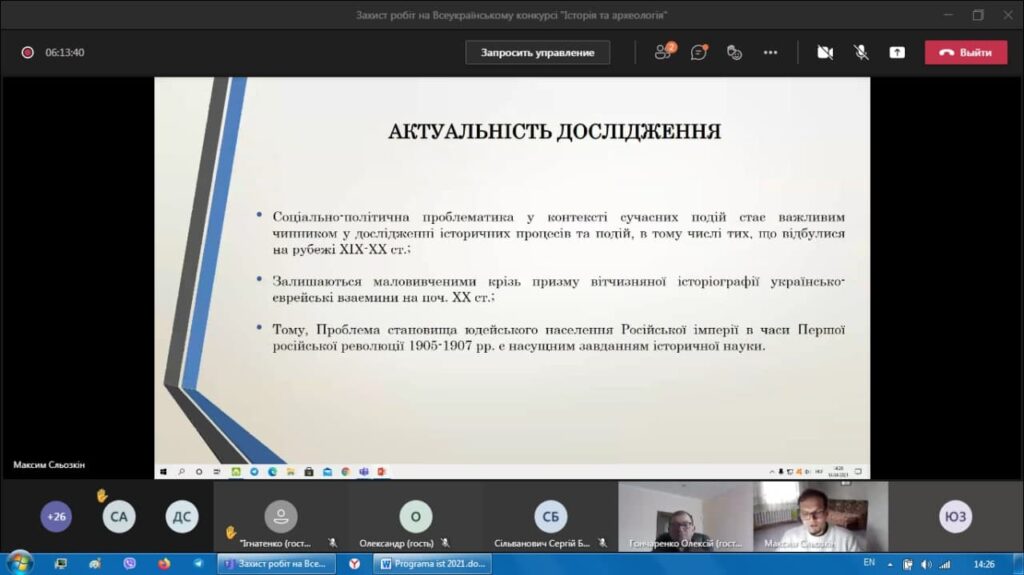The image size is (1024, 575).
Task: Launch Firefox from the taskbar
Action: (163, 564)
